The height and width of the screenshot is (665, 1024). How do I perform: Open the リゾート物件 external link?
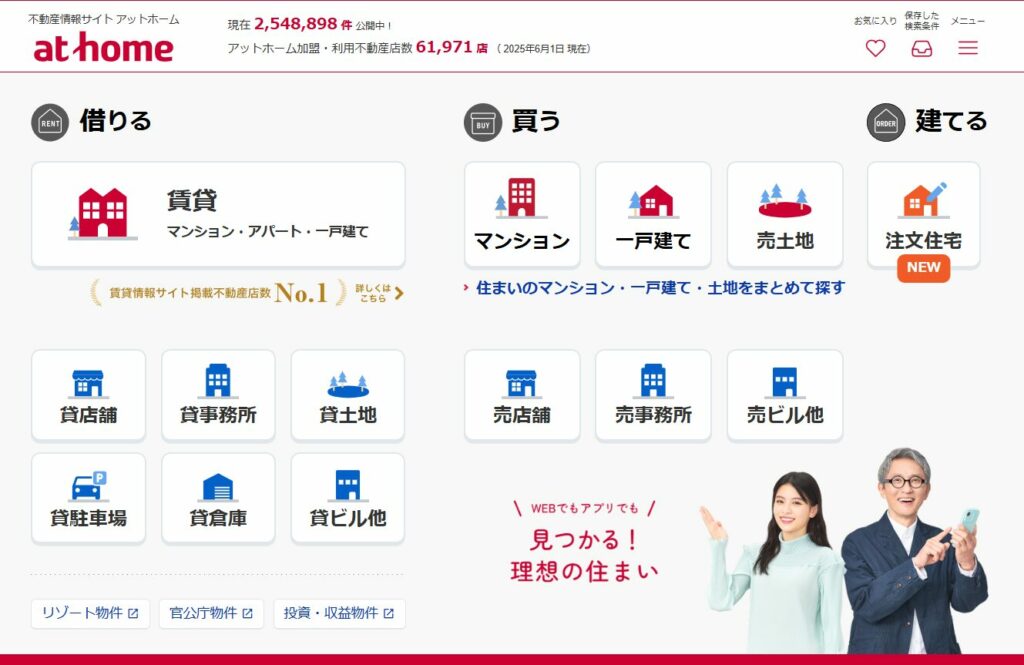[x=90, y=613]
